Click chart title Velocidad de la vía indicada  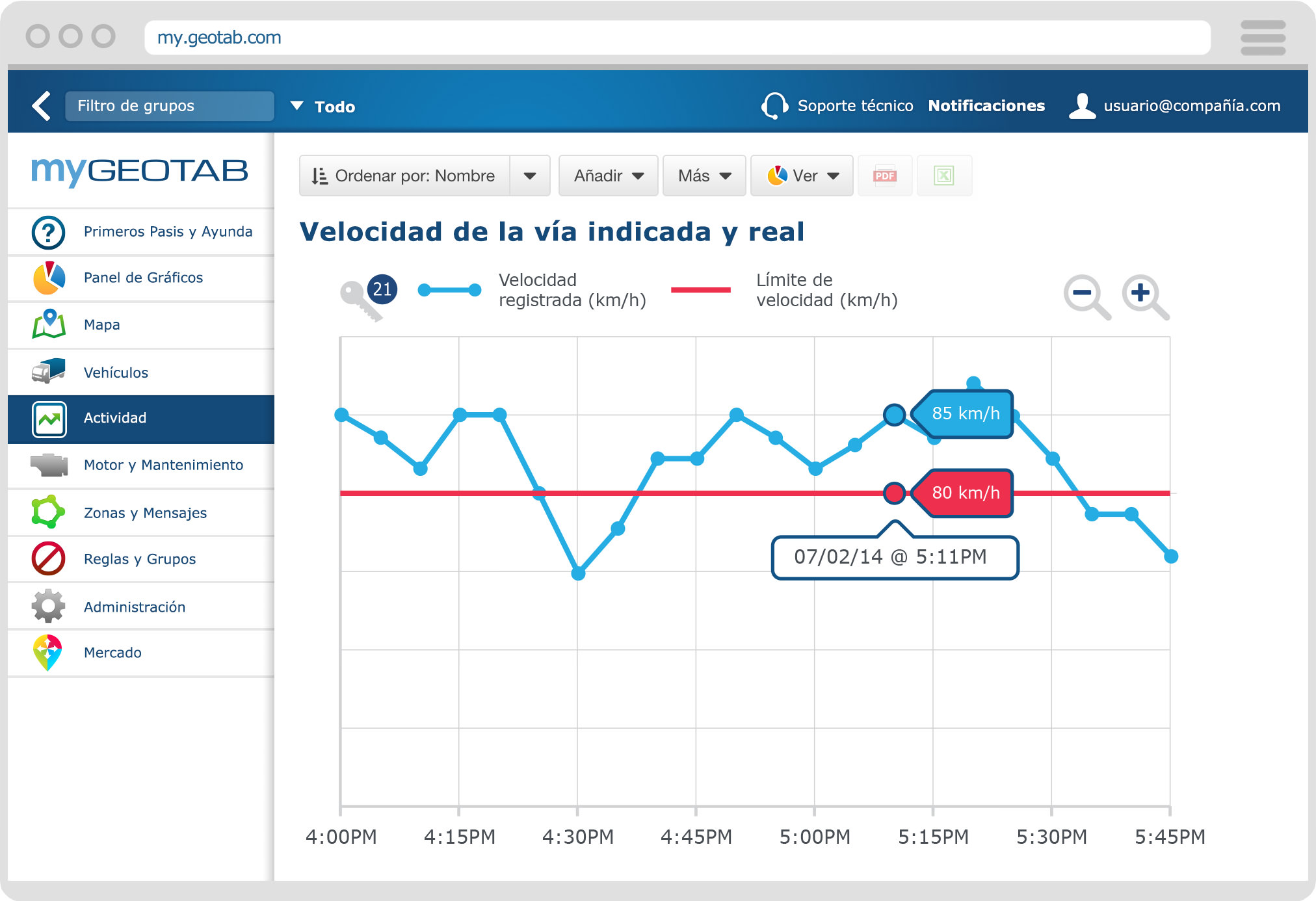[552, 232]
